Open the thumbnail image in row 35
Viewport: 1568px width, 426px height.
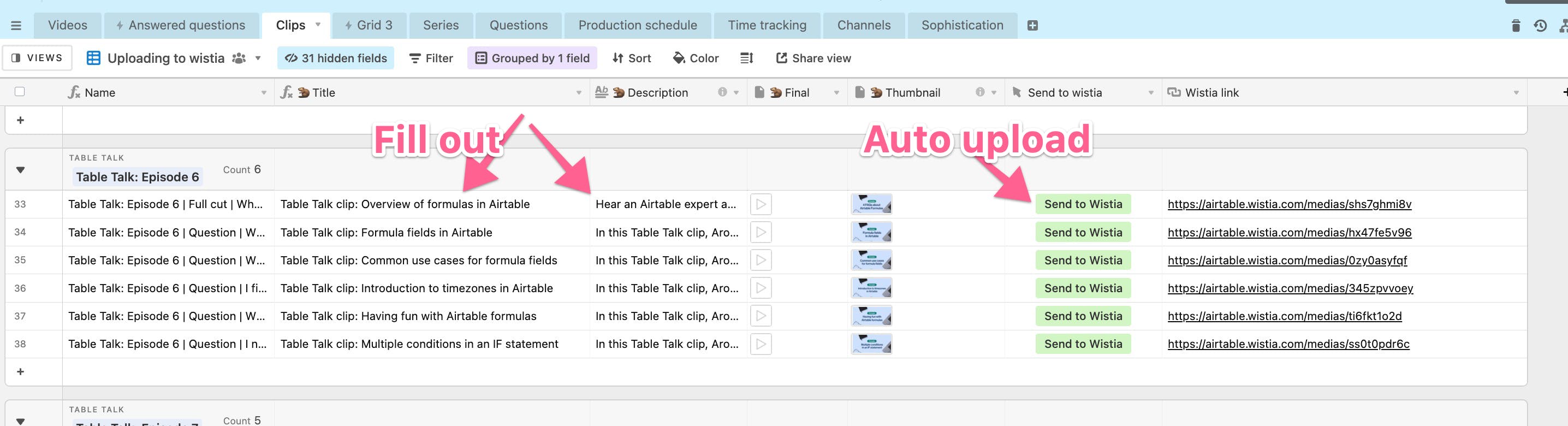(x=872, y=261)
